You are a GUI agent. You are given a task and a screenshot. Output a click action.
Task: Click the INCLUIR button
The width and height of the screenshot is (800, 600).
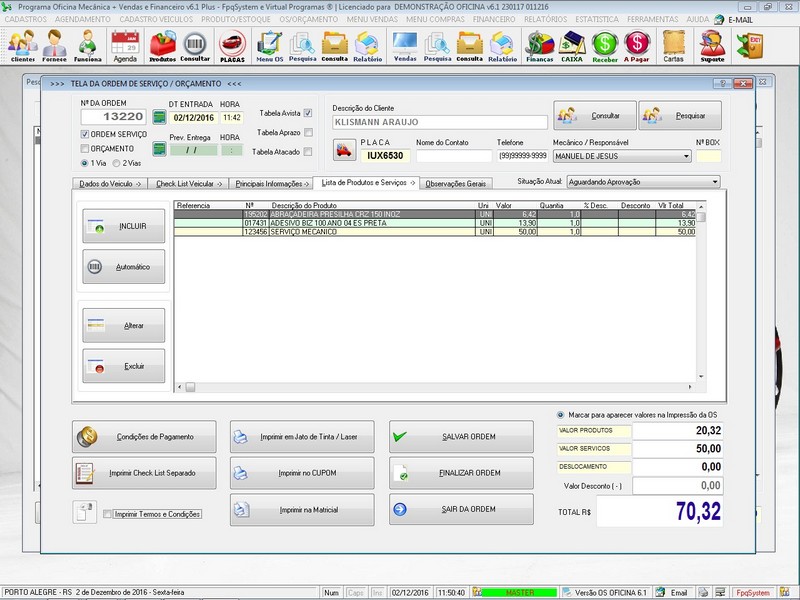coord(123,226)
